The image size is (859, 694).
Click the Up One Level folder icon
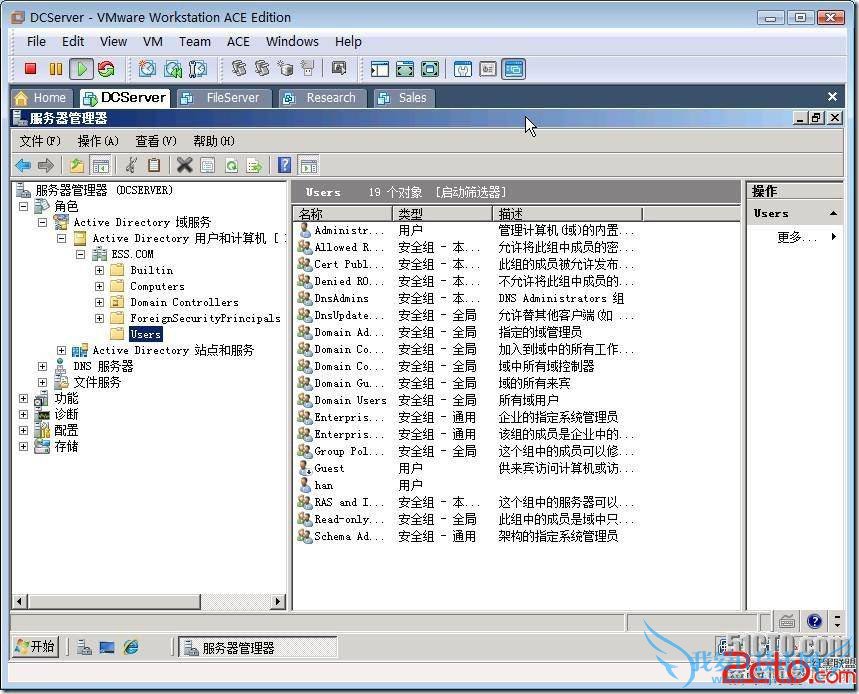[x=77, y=165]
